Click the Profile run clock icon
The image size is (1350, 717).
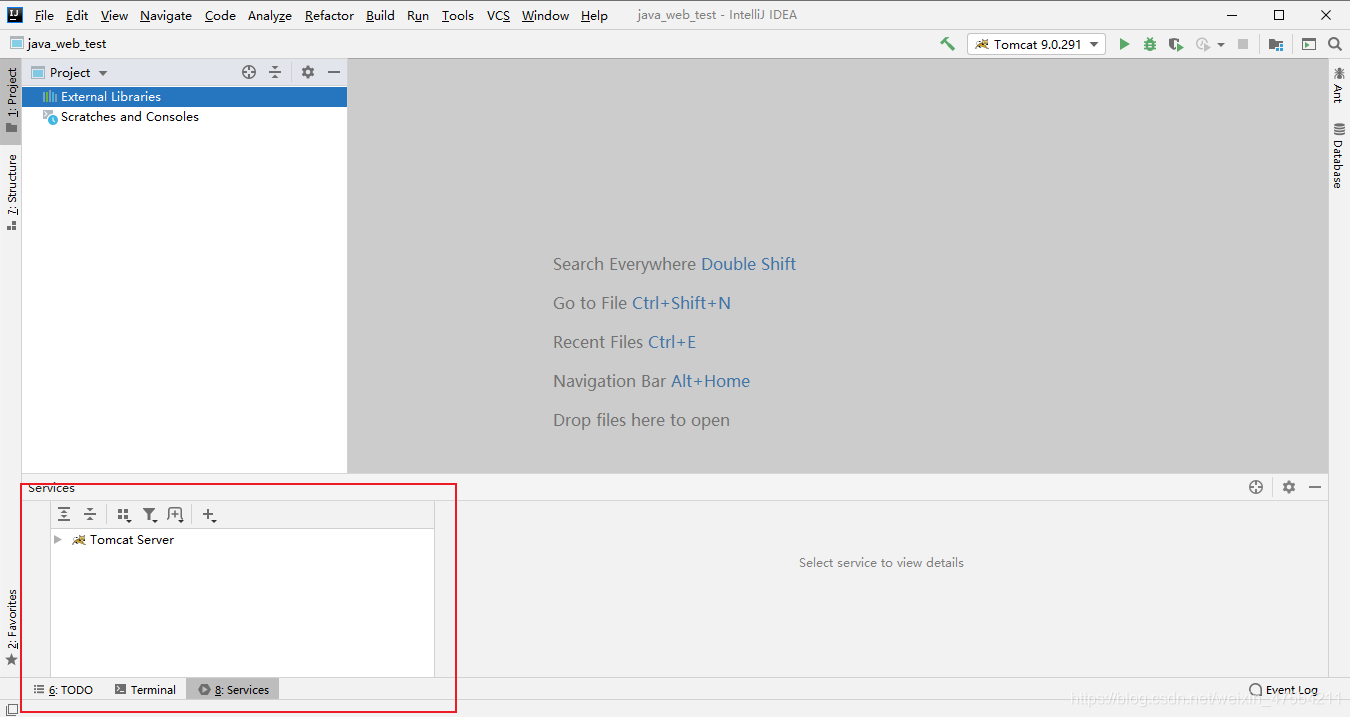pyautogui.click(x=1203, y=44)
